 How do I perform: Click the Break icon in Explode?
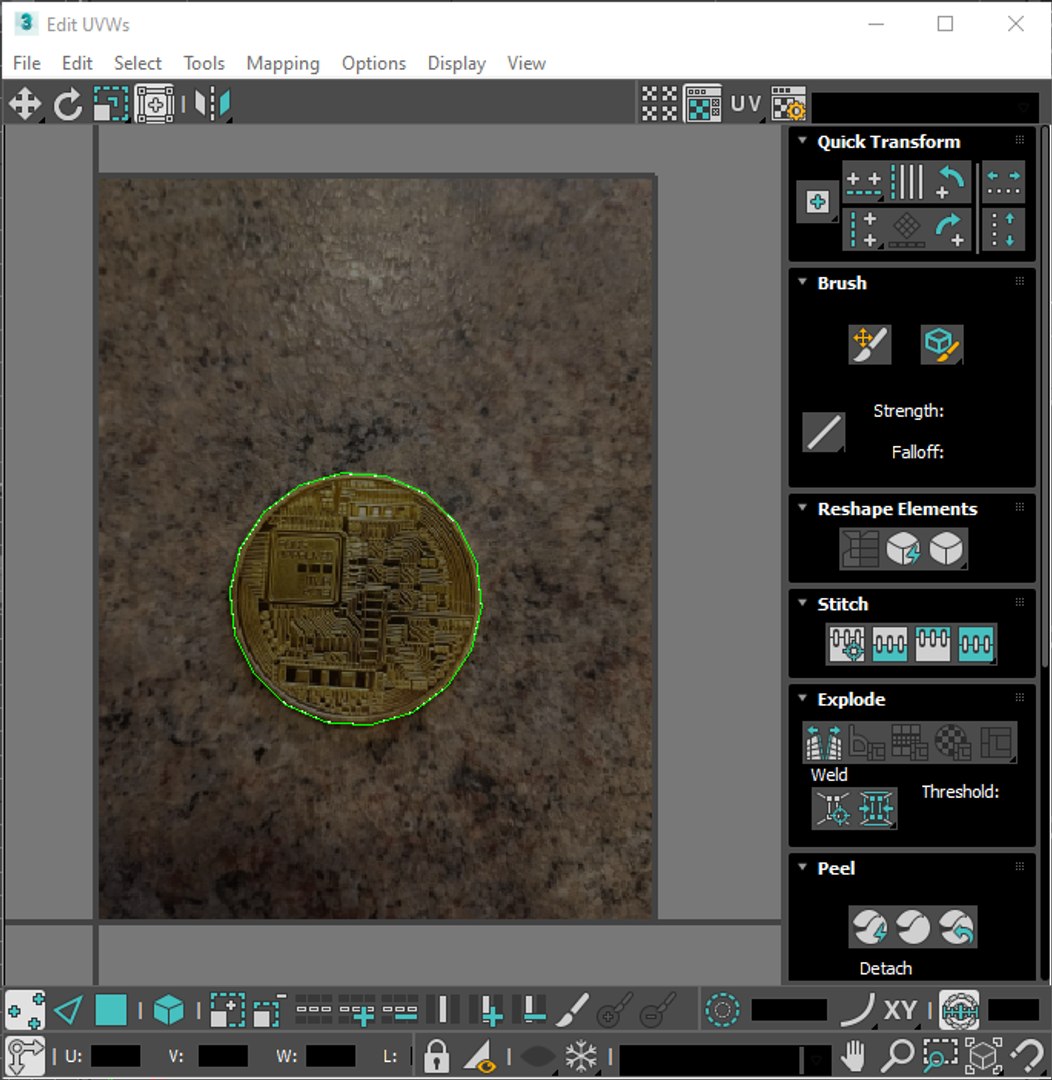(x=824, y=742)
